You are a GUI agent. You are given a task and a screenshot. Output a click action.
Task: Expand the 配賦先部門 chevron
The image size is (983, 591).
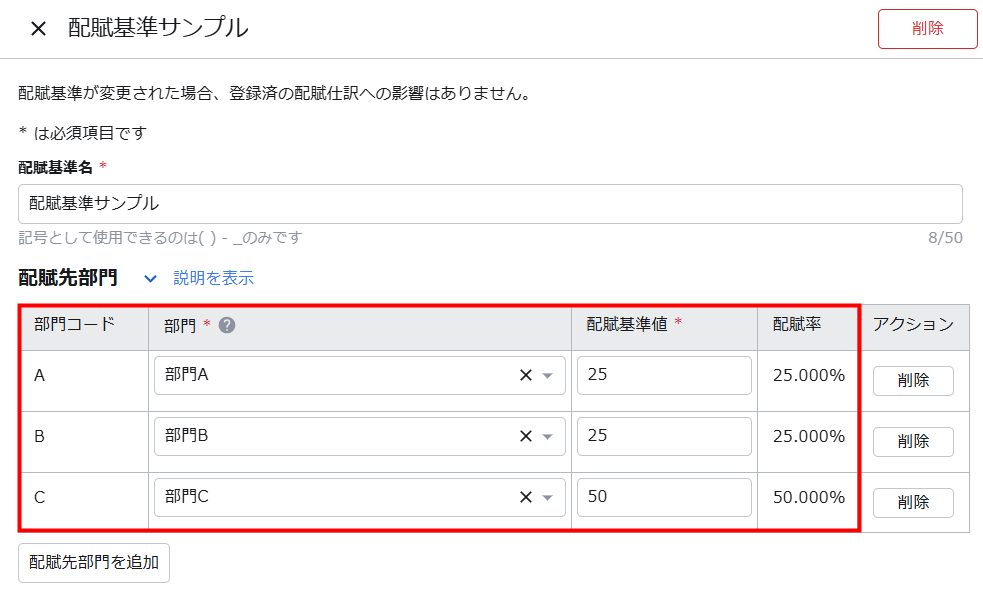[x=150, y=278]
